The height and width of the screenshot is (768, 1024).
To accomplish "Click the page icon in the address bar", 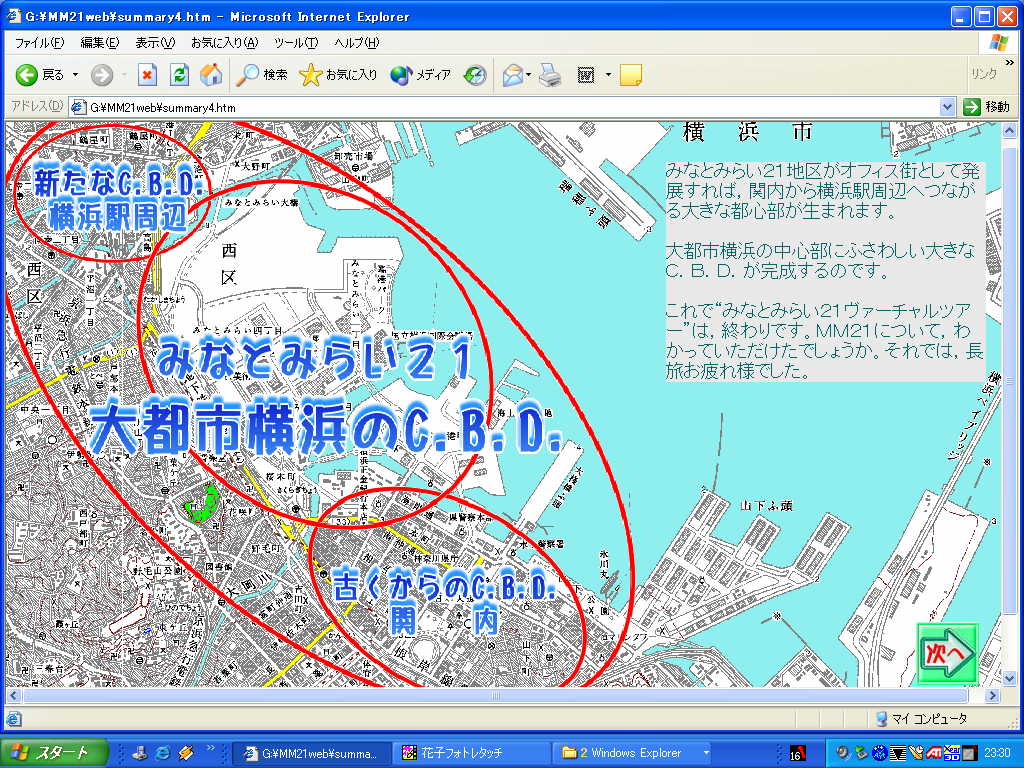I will [78, 107].
